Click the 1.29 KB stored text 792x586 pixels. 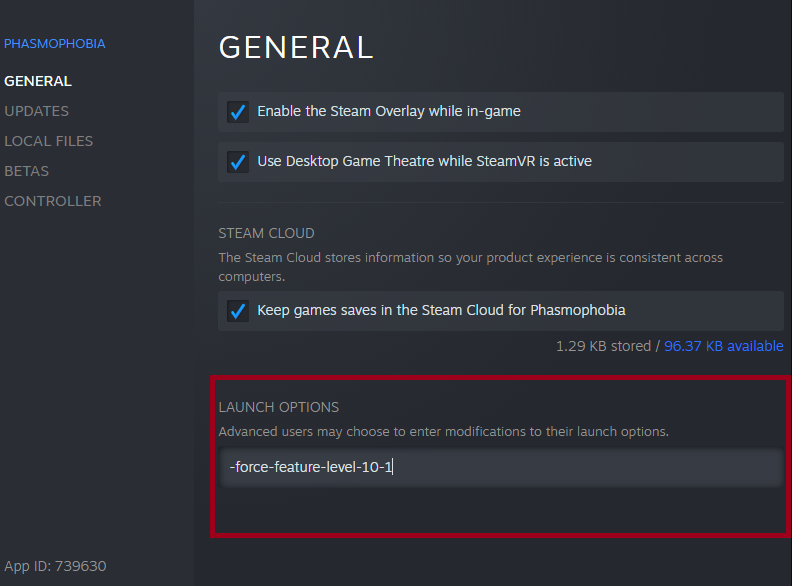(x=602, y=346)
